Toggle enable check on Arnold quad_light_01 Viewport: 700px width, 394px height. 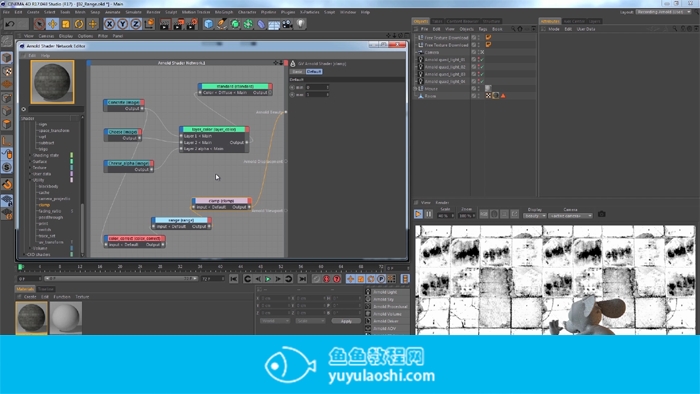(482, 59)
